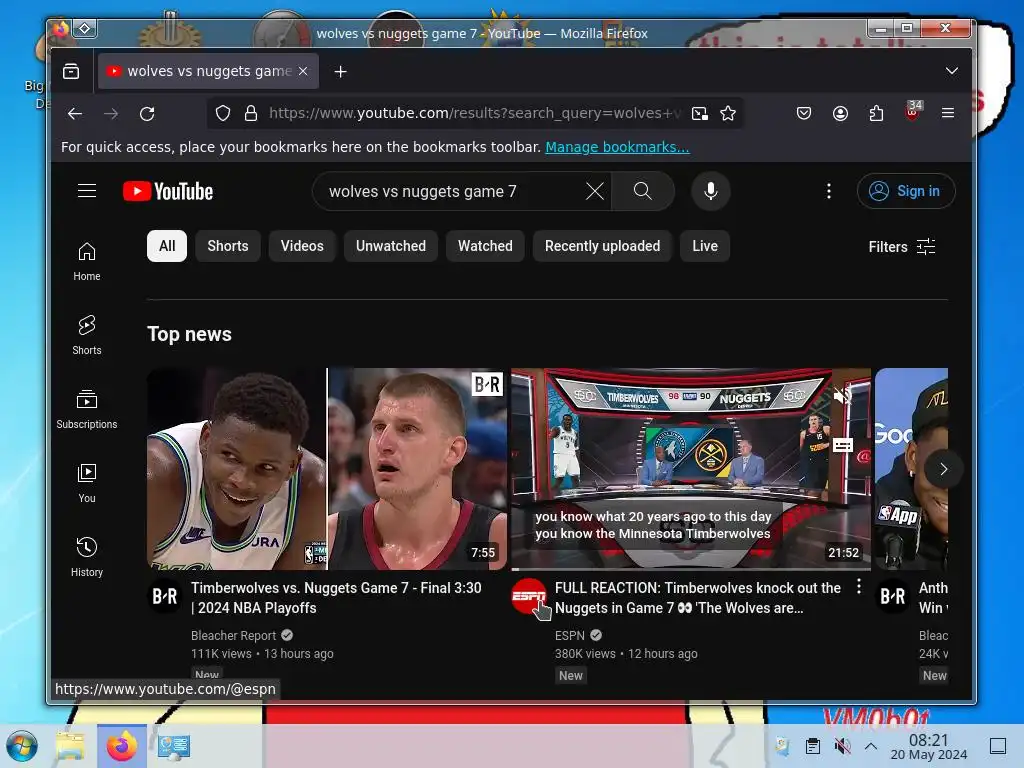
Task: Click the site security padlock icon
Action: [x=251, y=114]
